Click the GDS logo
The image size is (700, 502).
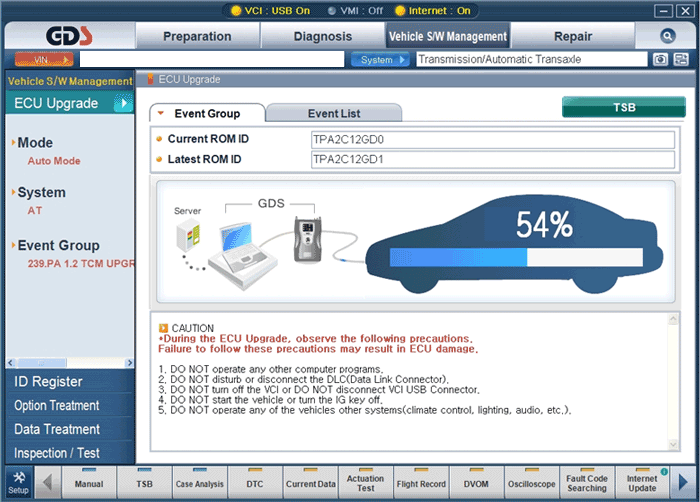coord(69,36)
